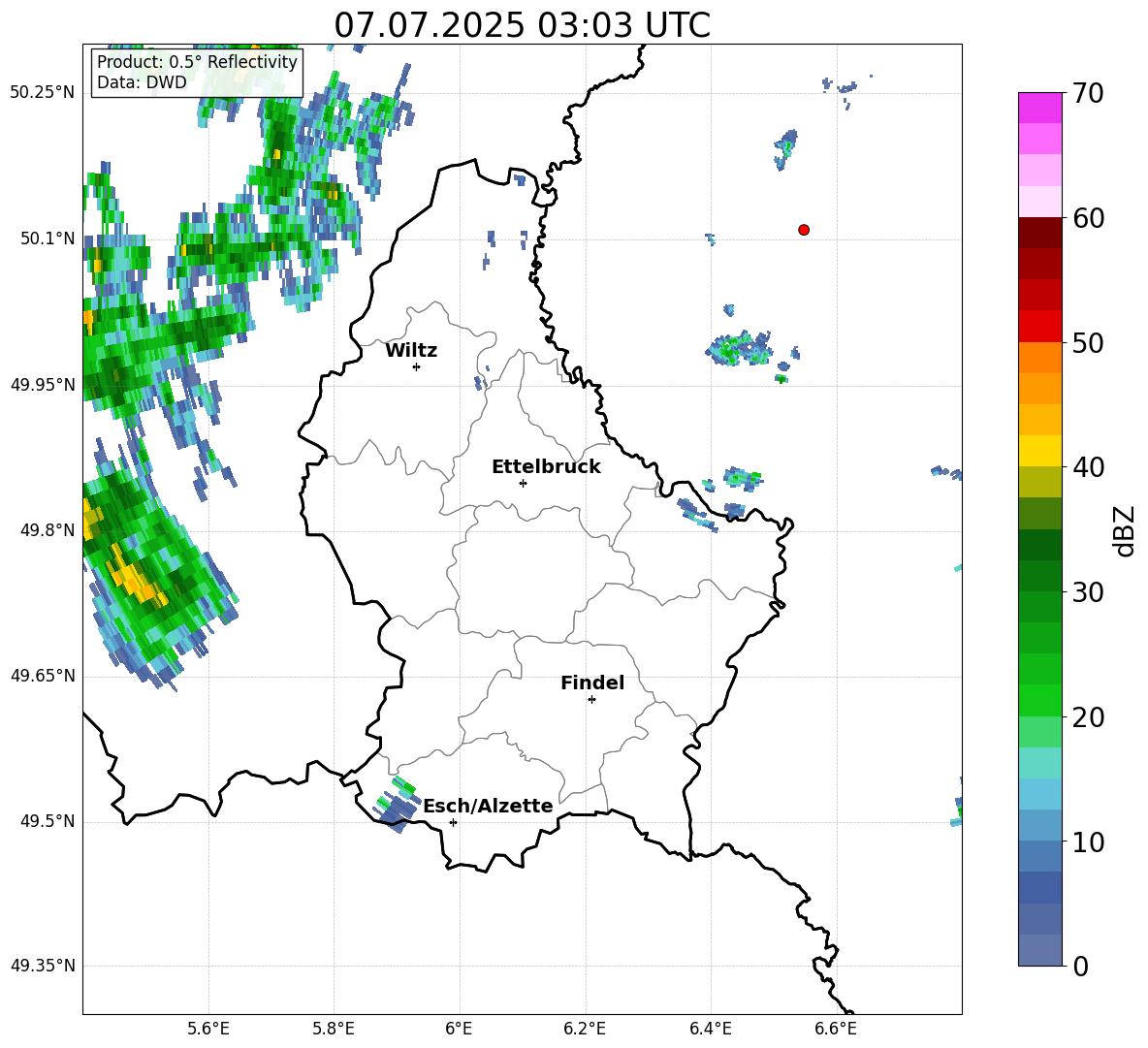Click the Esch/Alzette cross marker

point(453,822)
